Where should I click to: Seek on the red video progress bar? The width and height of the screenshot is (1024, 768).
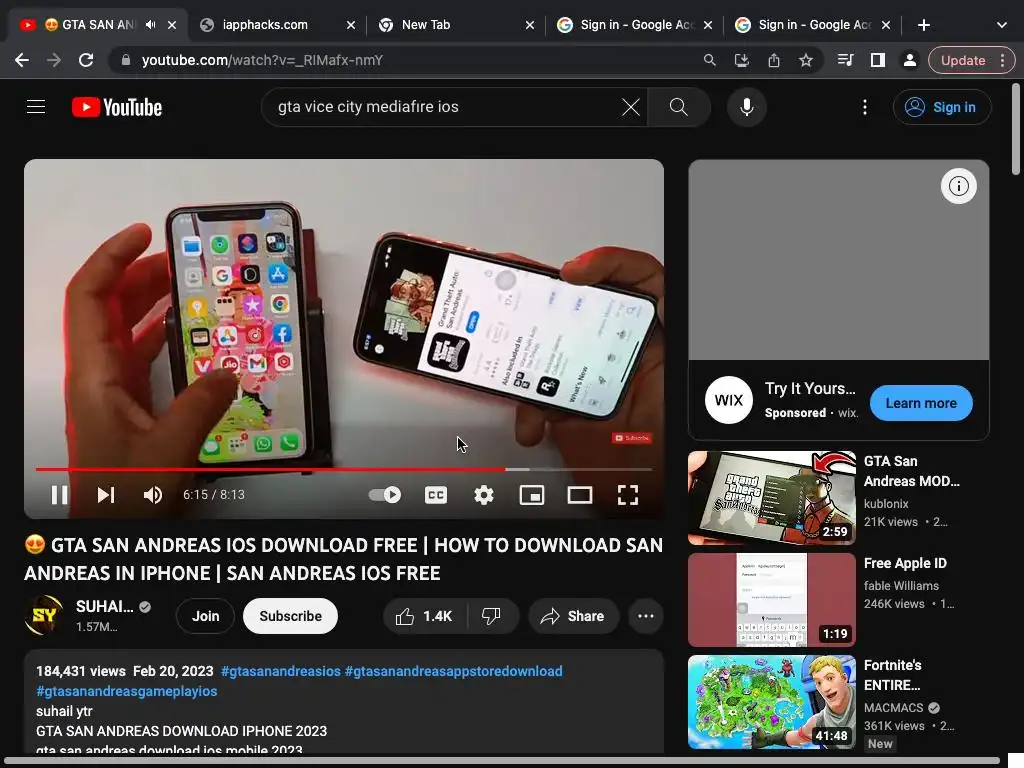[344, 469]
